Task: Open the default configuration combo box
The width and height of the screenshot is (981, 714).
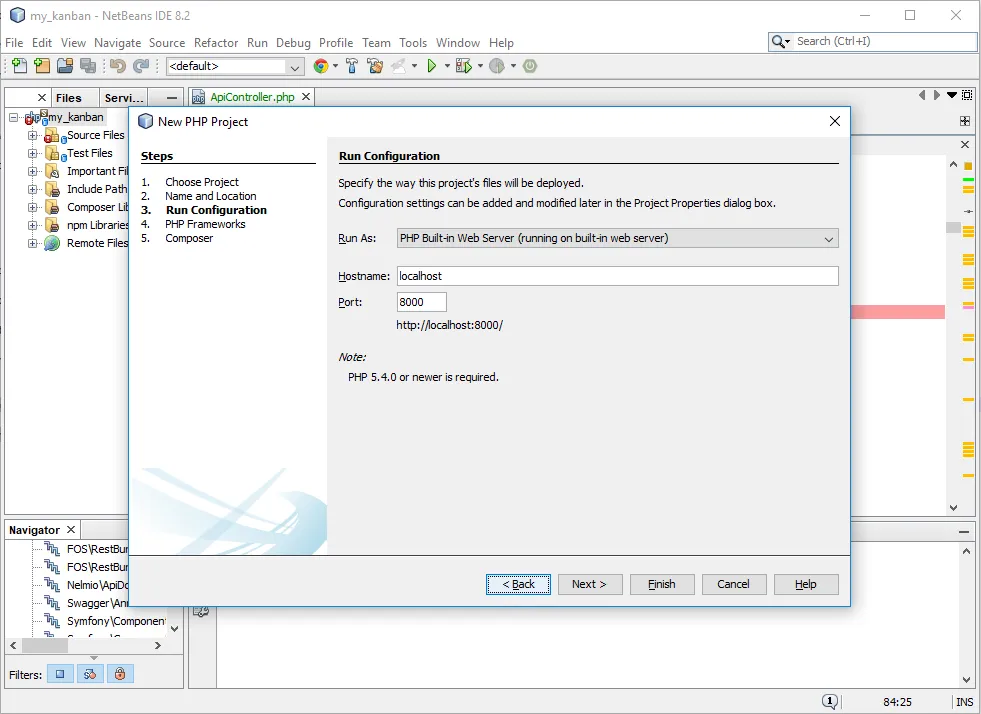Action: point(235,66)
